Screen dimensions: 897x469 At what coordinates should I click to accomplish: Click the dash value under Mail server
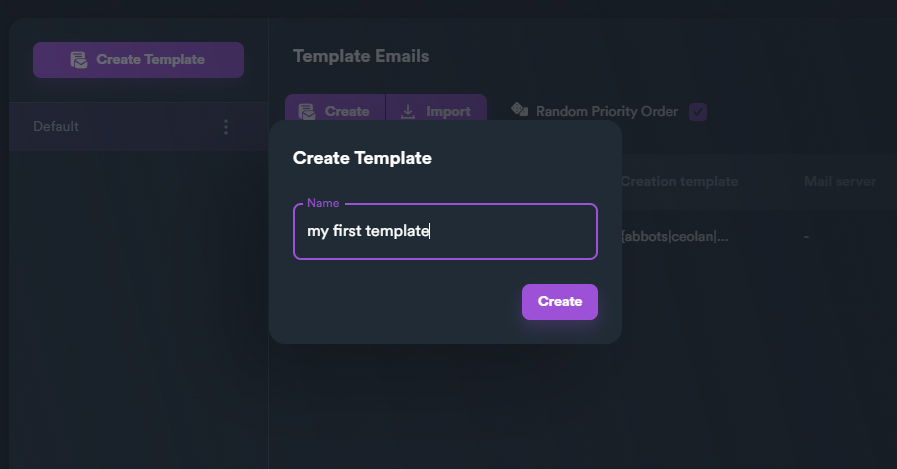pos(806,237)
